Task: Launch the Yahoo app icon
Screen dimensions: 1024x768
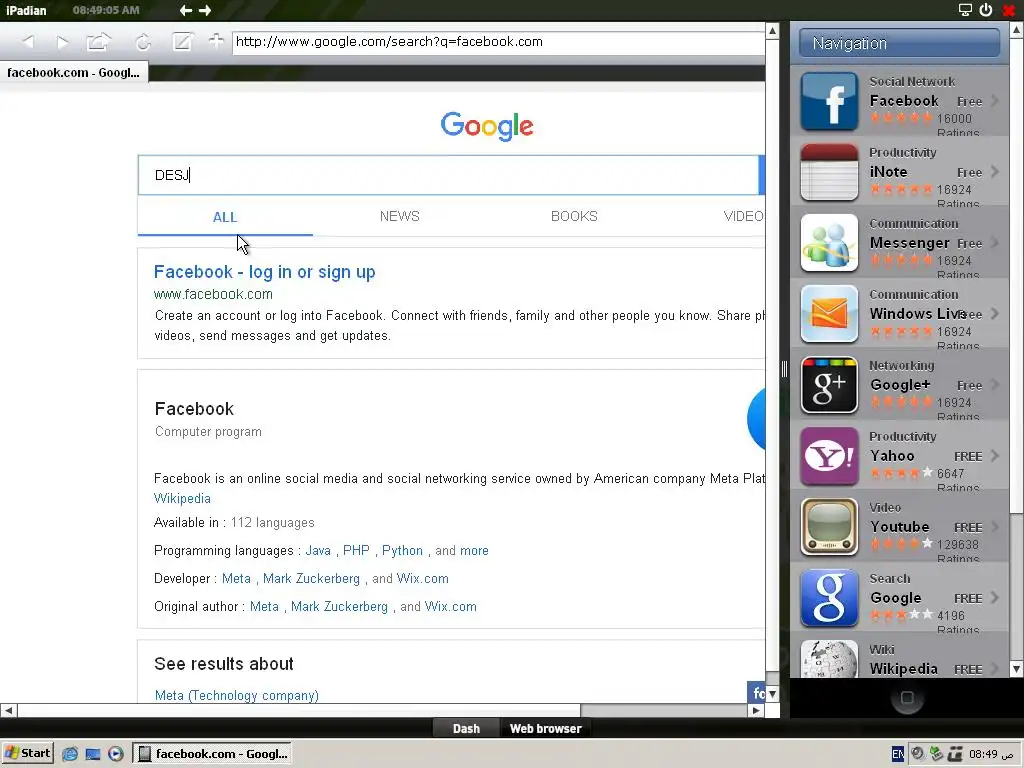Action: [x=829, y=456]
